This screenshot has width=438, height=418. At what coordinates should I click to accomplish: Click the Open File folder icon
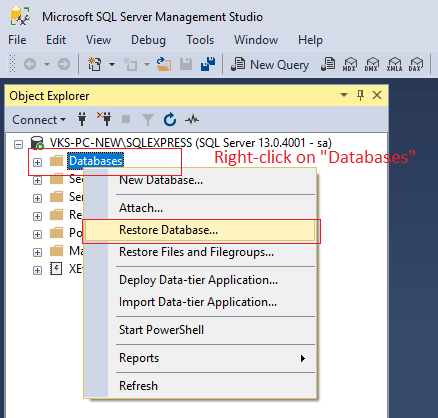tap(163, 64)
